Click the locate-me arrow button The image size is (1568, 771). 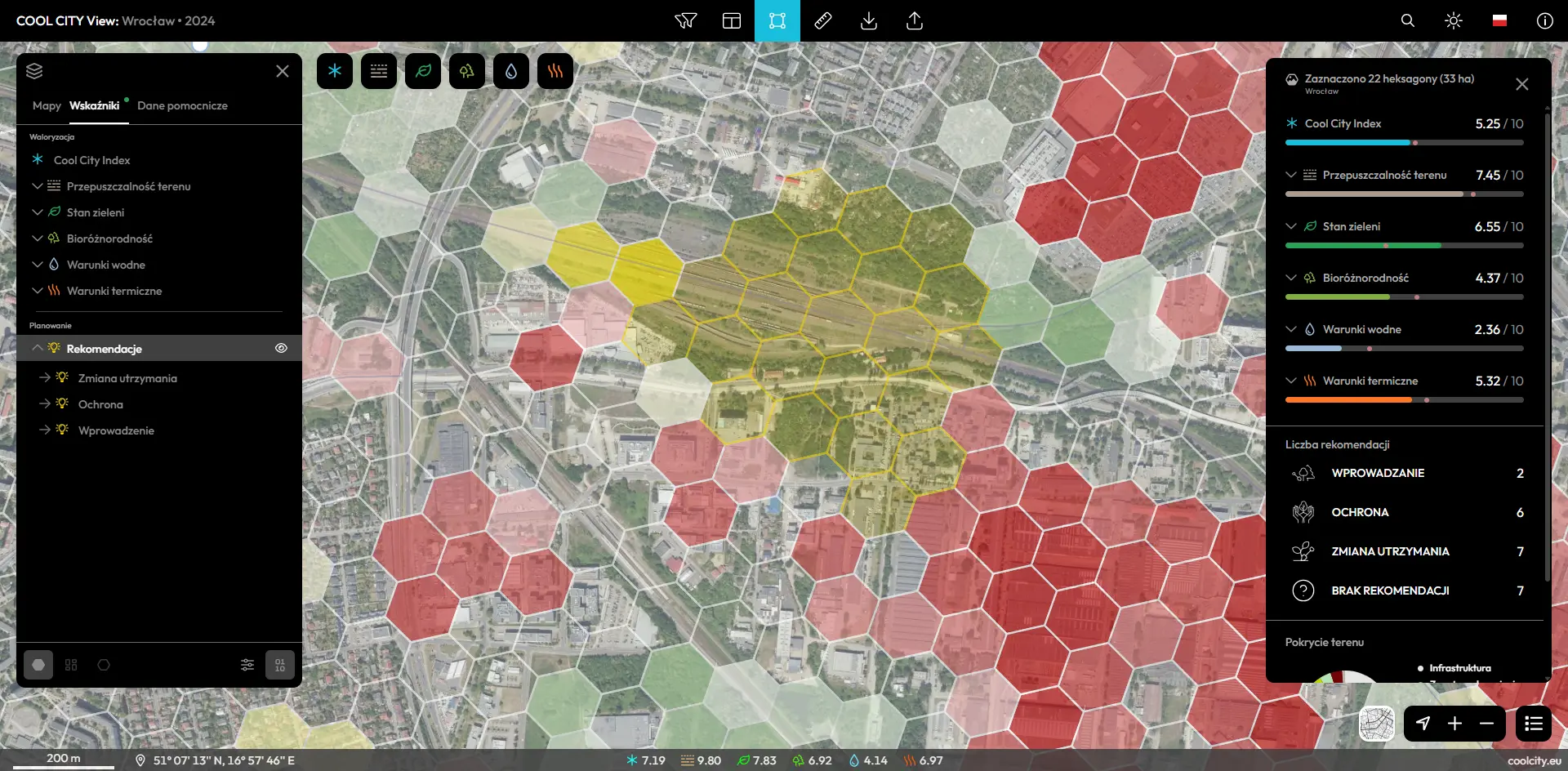point(1423,724)
